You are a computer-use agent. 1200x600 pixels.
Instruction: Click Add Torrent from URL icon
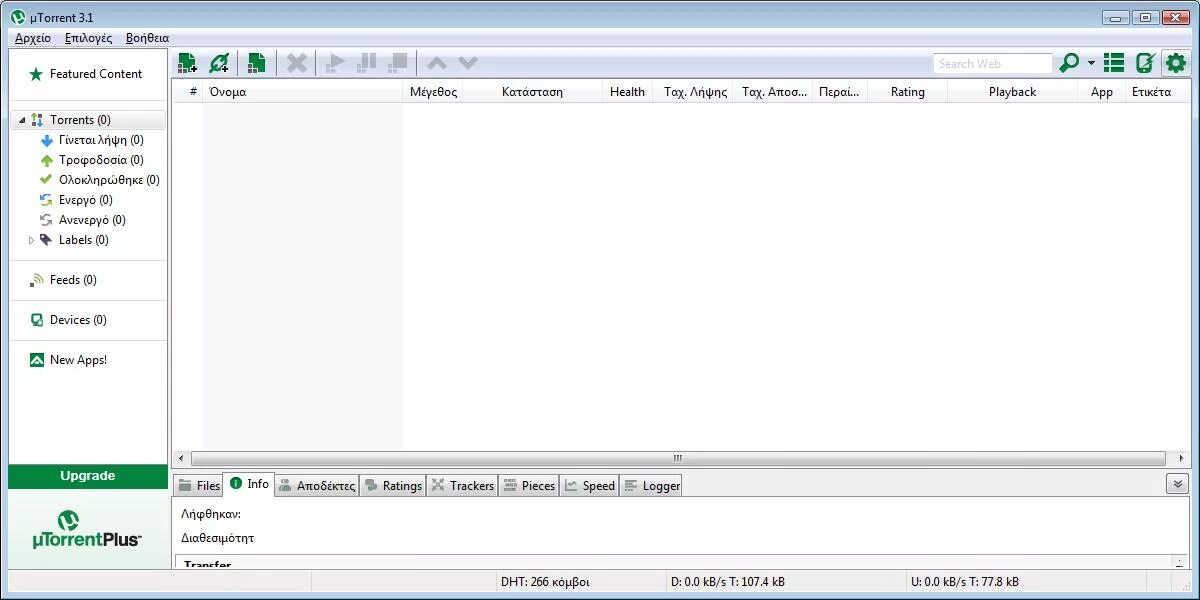click(219, 63)
